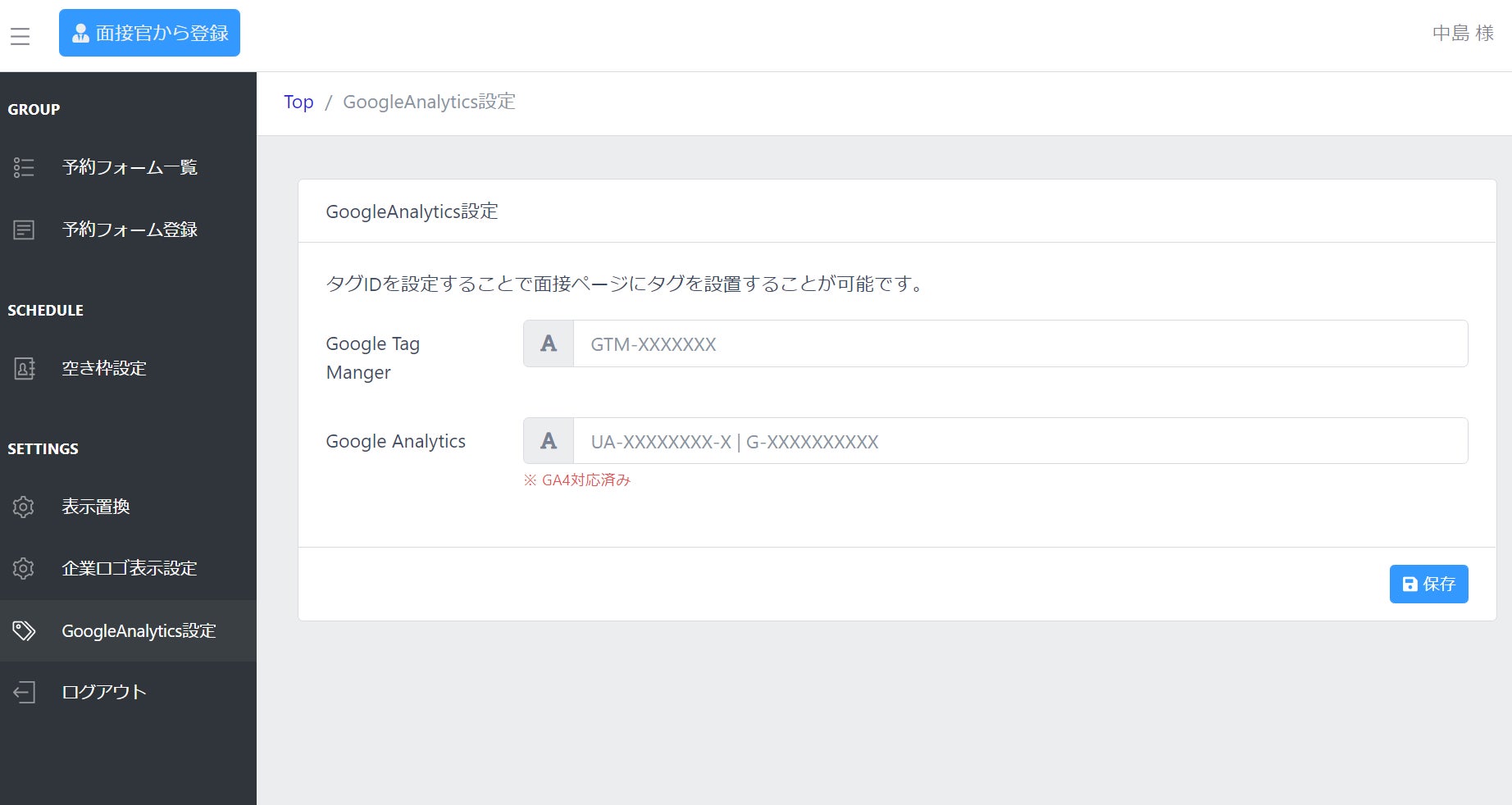This screenshot has width=1512, height=805.
Task: Click the 面接官から登録 button
Action: tap(149, 33)
